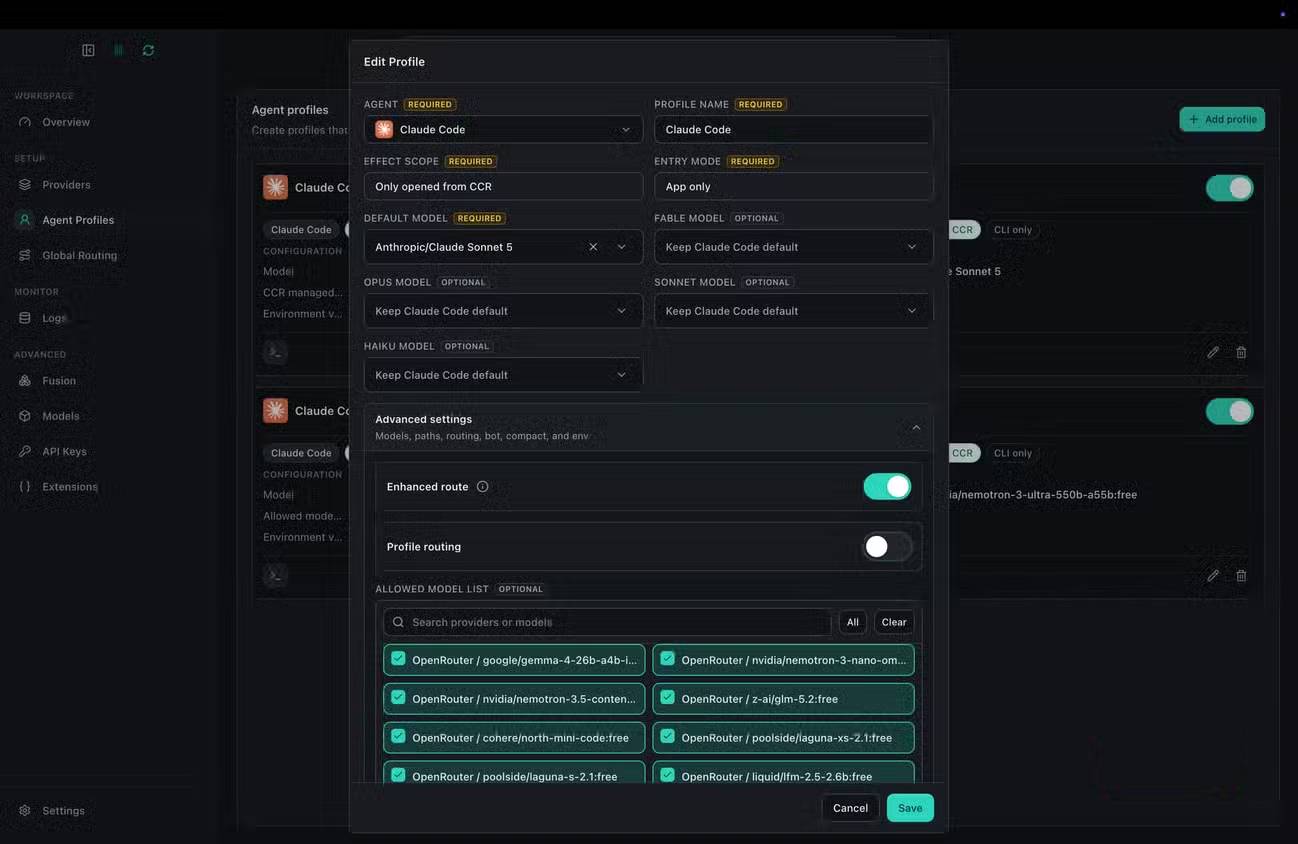Disable the first agent profile toggle

(1229, 188)
